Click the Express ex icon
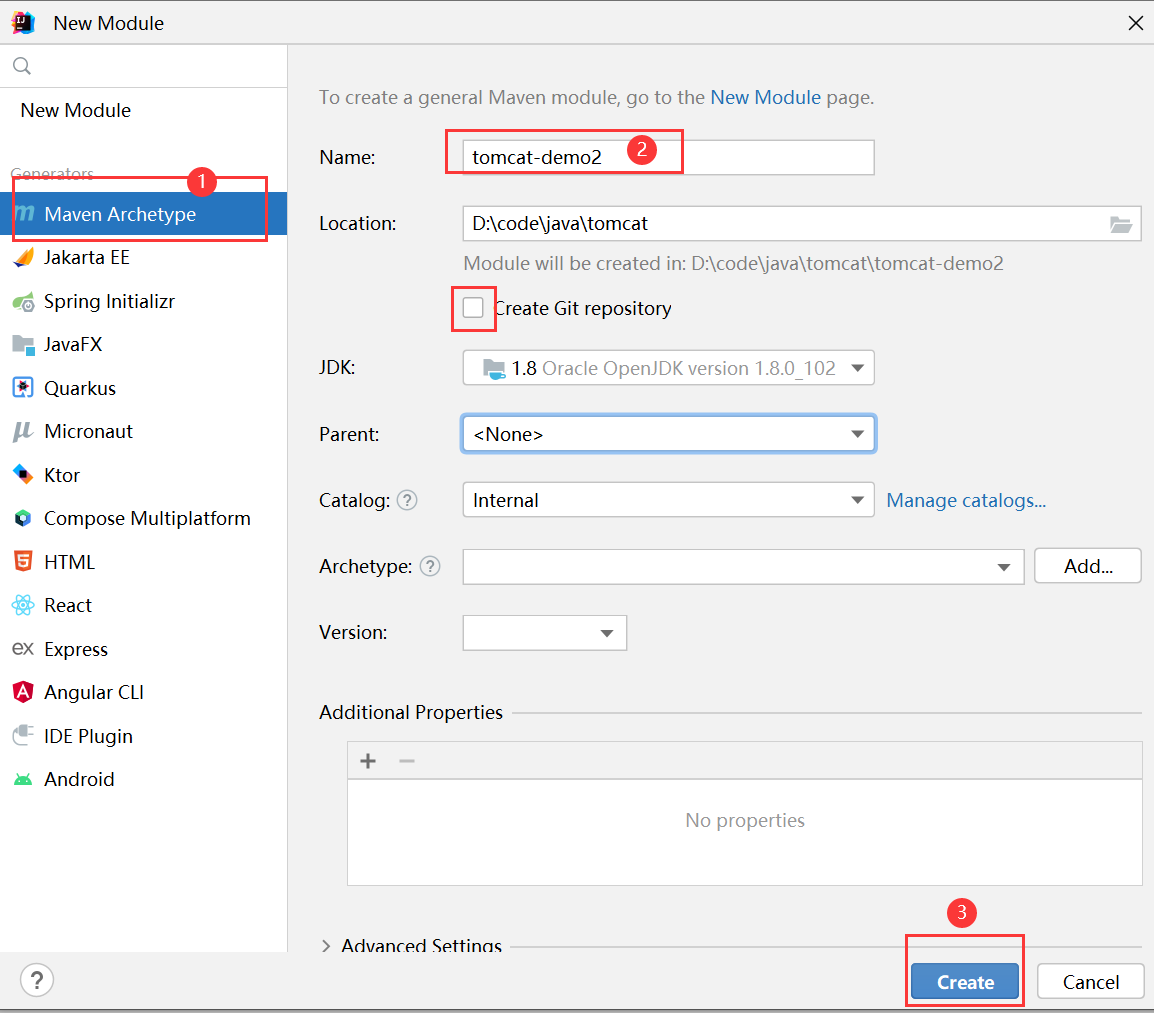Viewport: 1154px width, 1013px height. (x=24, y=649)
